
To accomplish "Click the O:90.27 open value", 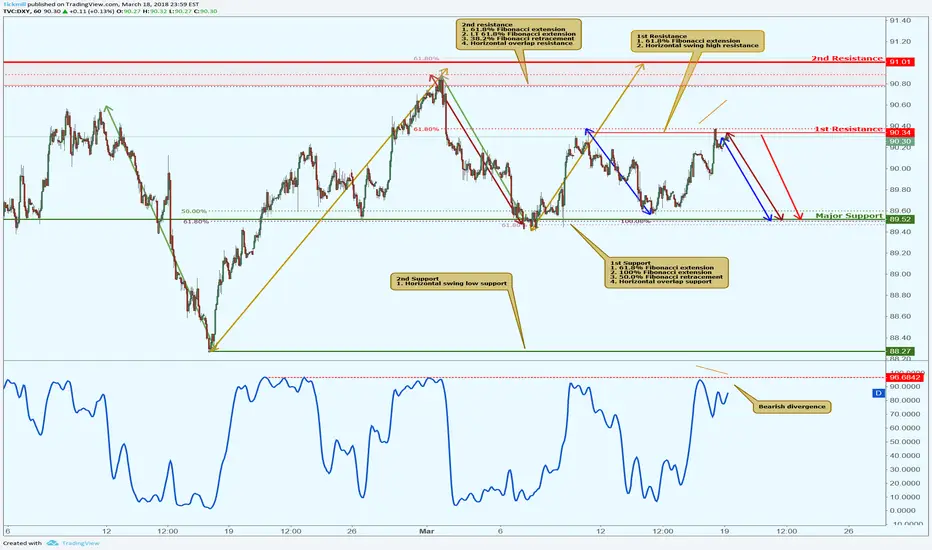I will [x=130, y=11].
